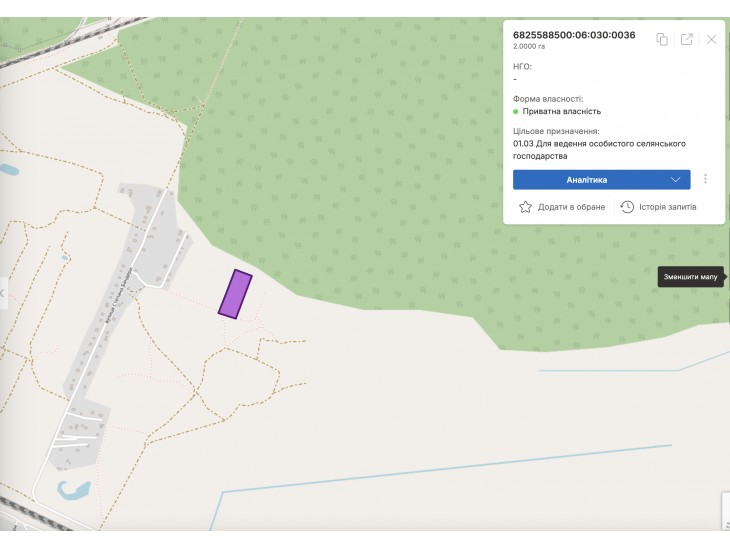The width and height of the screenshot is (730, 547).
Task: Click the cadastral number heading text
Action: tap(574, 35)
